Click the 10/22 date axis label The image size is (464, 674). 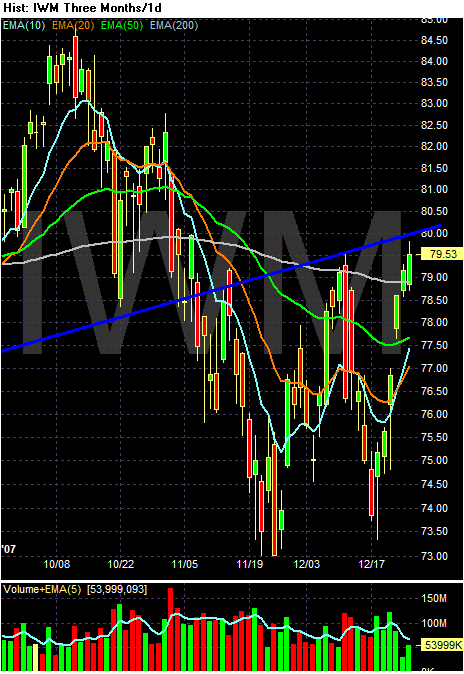120,564
